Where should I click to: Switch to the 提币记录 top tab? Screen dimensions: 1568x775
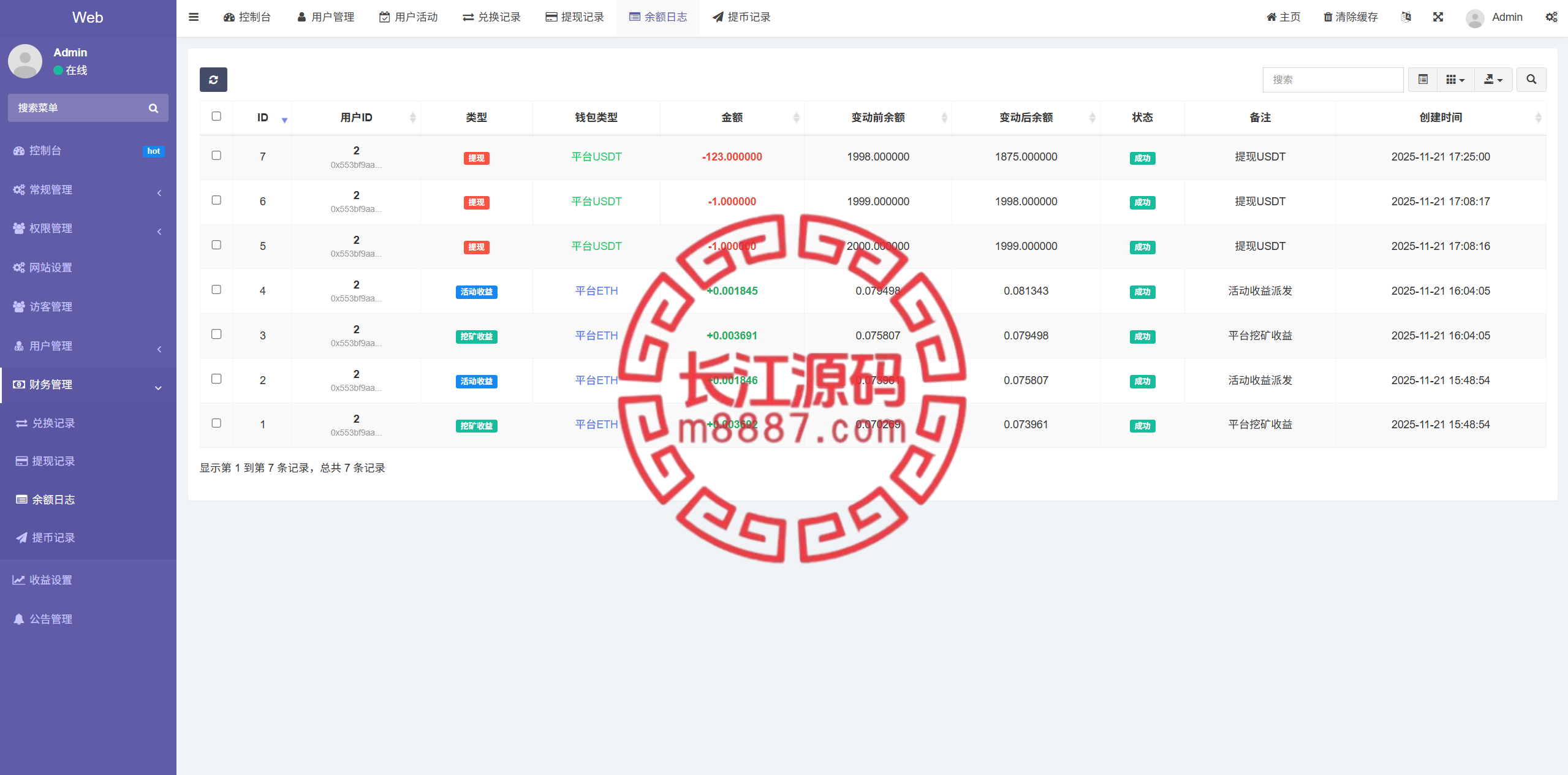point(741,17)
